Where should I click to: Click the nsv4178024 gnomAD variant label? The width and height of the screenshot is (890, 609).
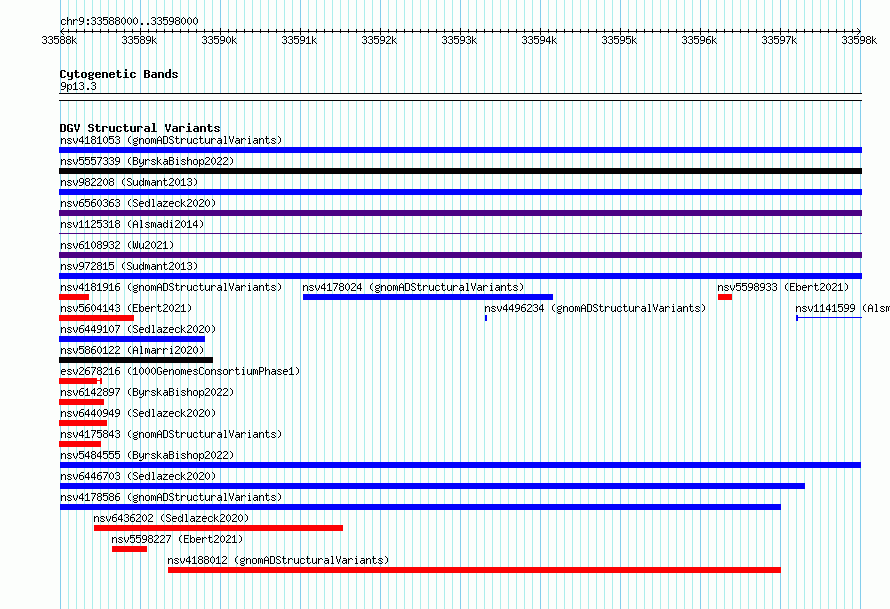coord(413,287)
